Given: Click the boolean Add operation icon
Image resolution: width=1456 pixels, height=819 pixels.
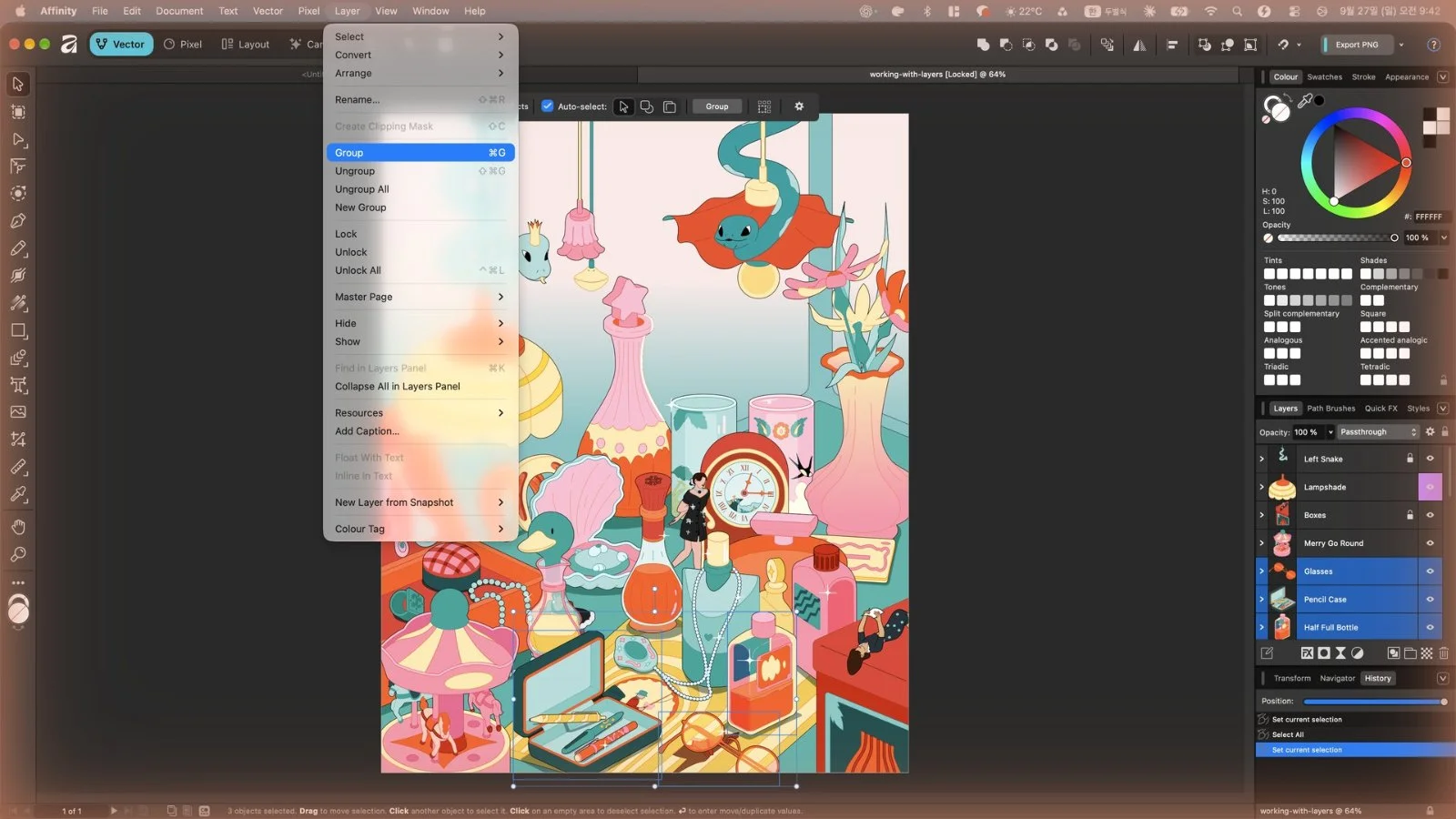Looking at the screenshot, I should click(x=983, y=44).
